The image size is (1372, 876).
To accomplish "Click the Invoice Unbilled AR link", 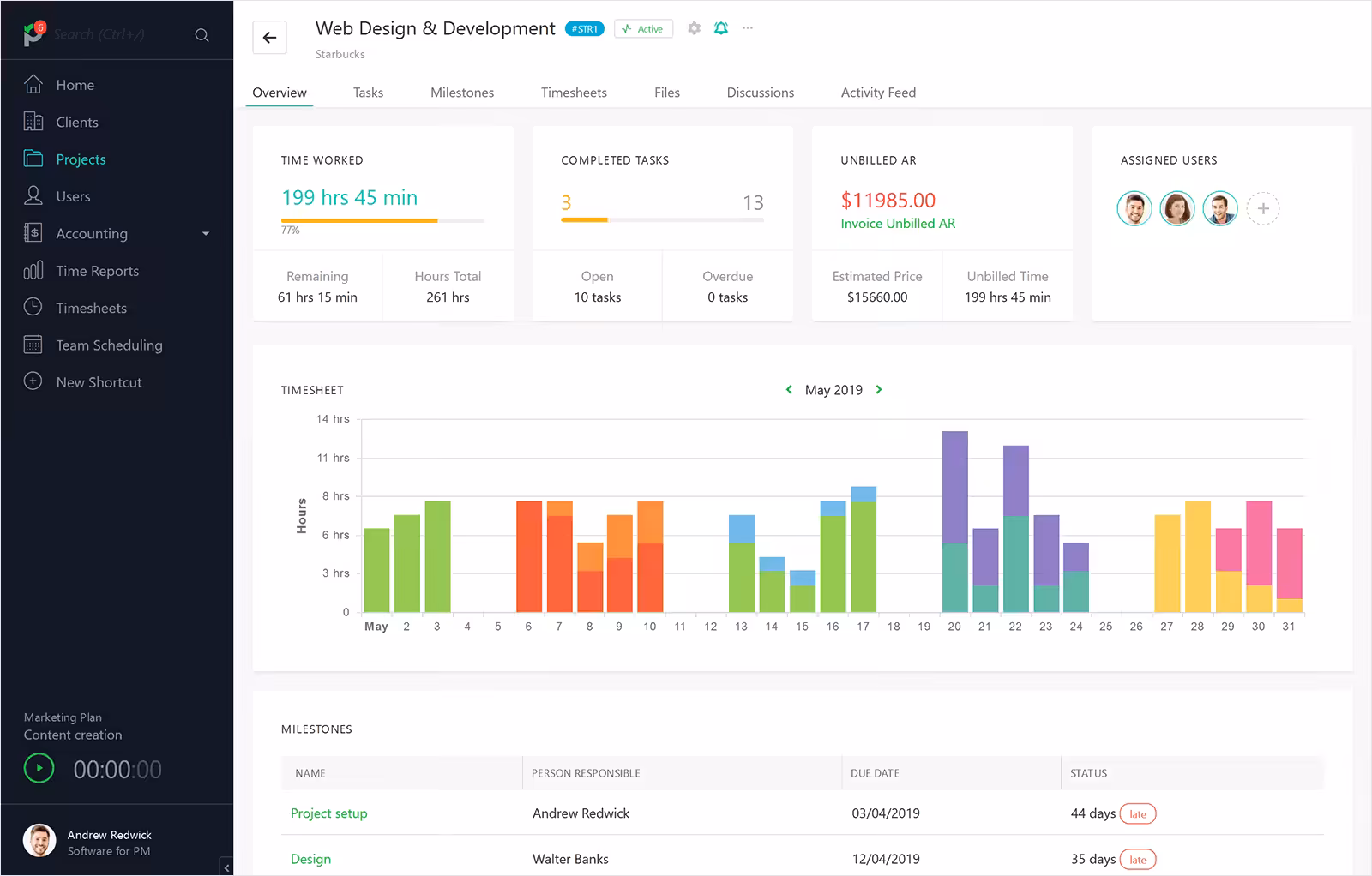I will 897,224.
